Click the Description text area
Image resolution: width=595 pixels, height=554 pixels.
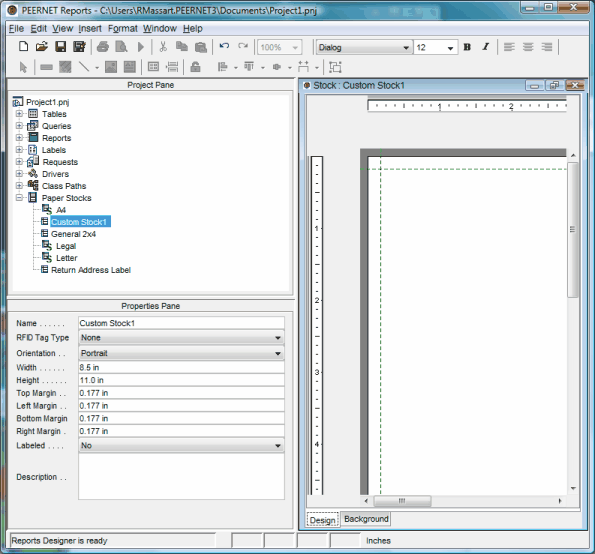181,477
